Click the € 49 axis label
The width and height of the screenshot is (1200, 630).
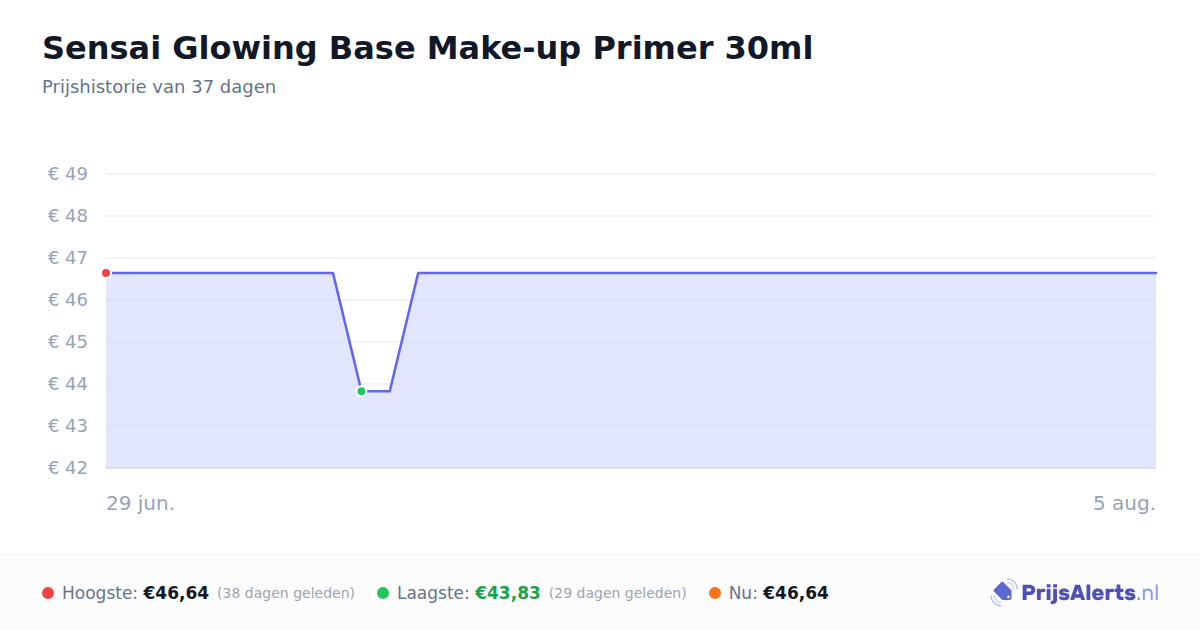(68, 174)
